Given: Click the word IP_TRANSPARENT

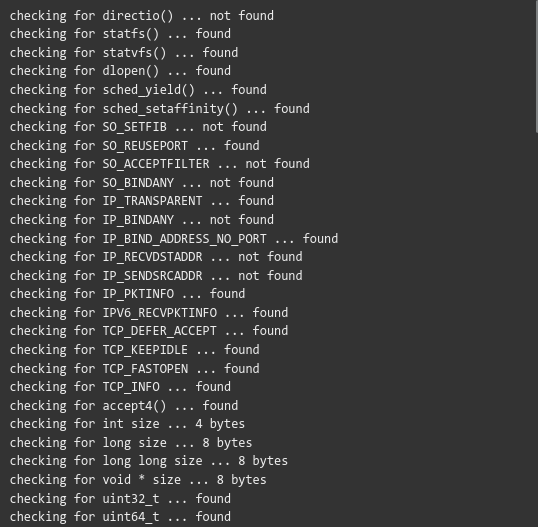Looking at the screenshot, I should point(152,201).
